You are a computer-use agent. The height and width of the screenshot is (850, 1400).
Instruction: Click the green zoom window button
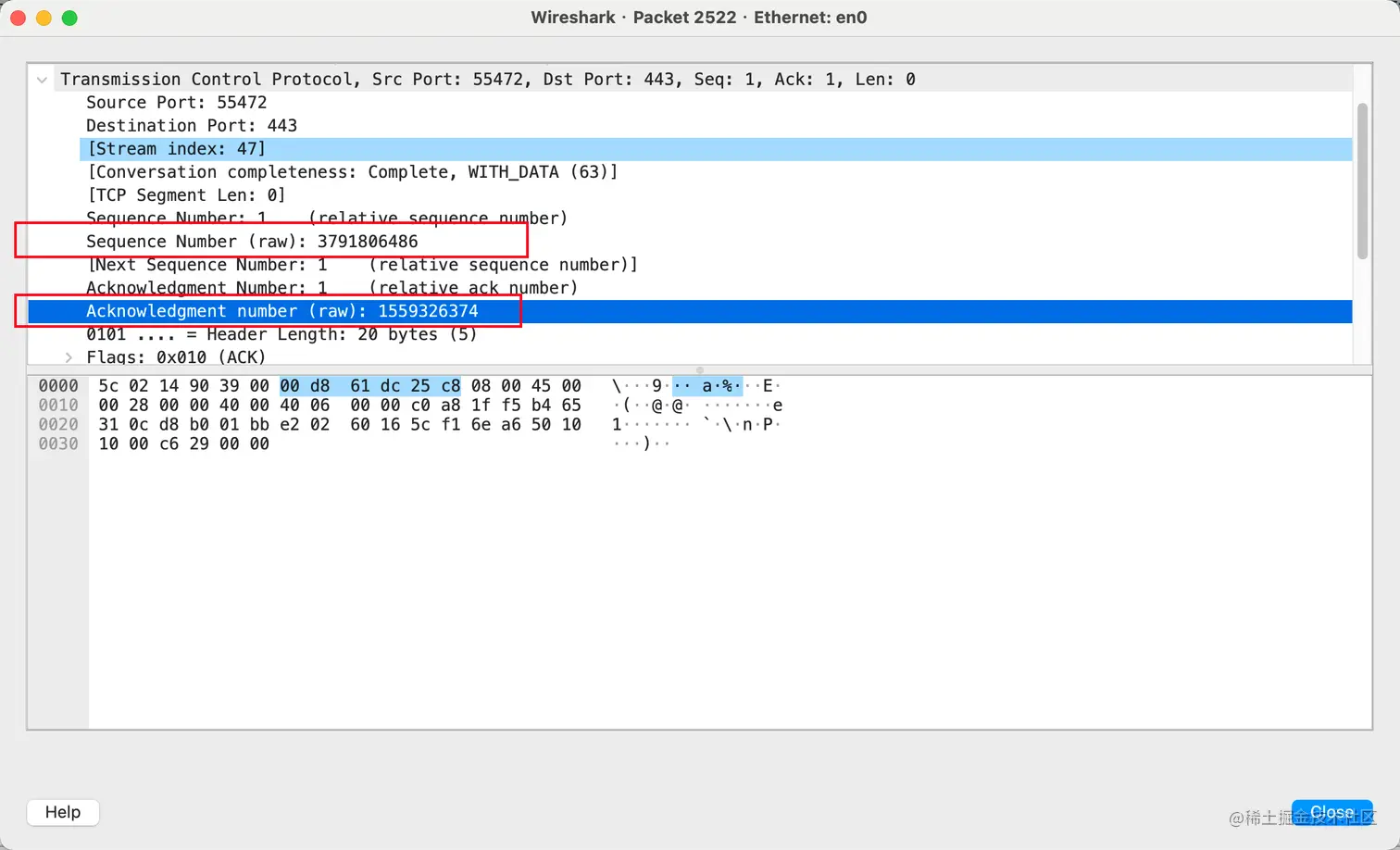(69, 18)
